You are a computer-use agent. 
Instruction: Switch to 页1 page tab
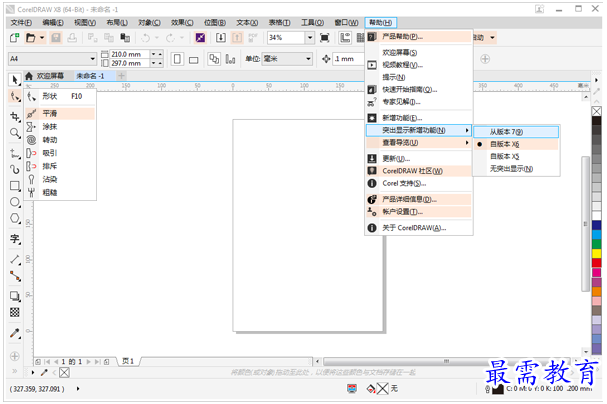click(x=128, y=361)
